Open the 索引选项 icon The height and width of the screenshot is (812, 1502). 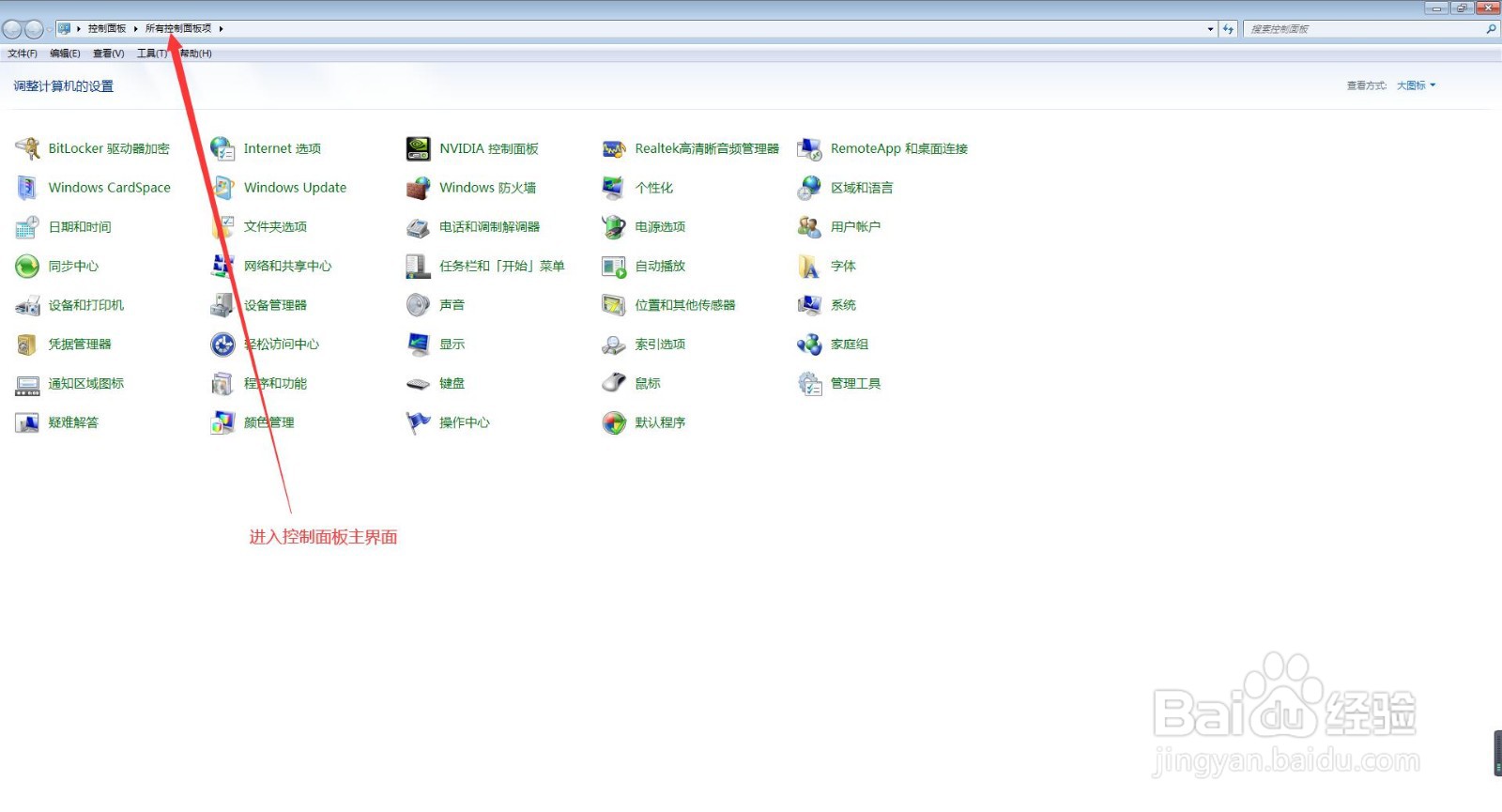(x=614, y=345)
